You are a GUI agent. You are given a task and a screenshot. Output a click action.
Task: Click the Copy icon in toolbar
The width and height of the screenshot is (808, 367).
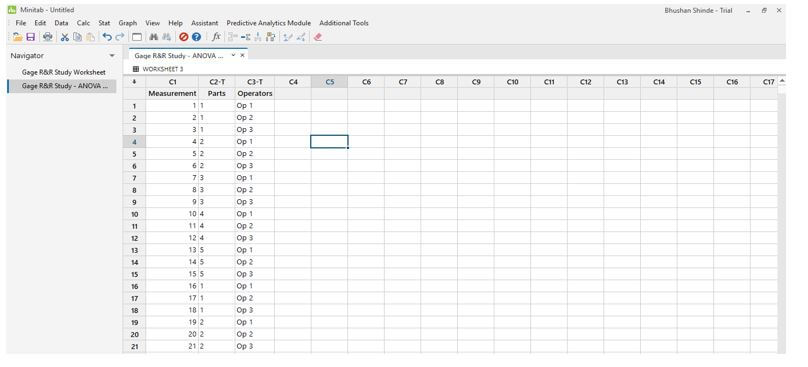(x=77, y=37)
